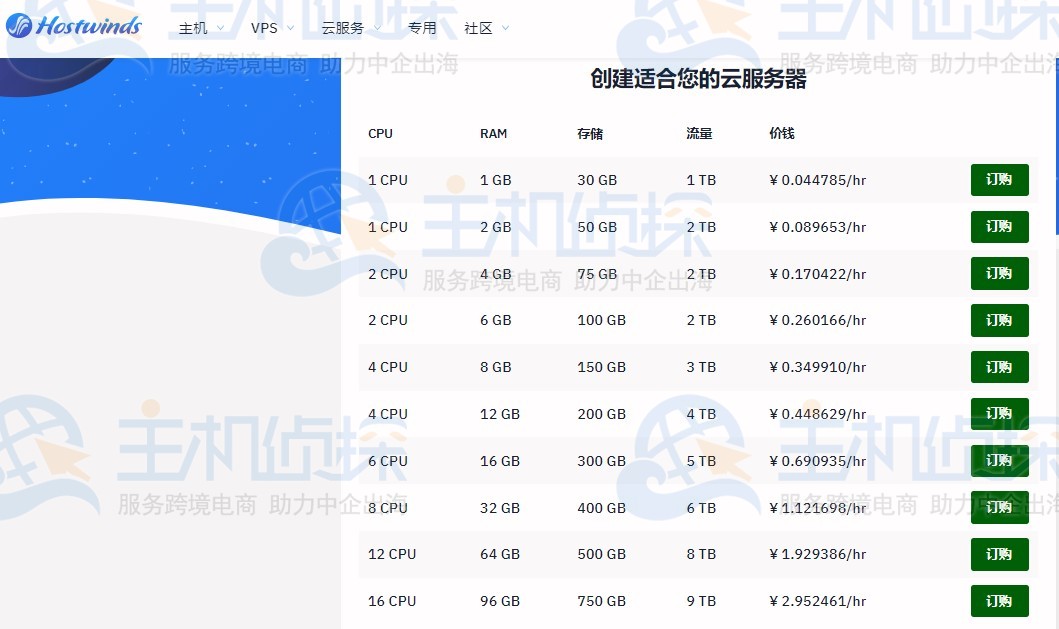Order the 16 CPU 750 GB plan via 订购
The width and height of the screenshot is (1059, 629).
pos(999,601)
